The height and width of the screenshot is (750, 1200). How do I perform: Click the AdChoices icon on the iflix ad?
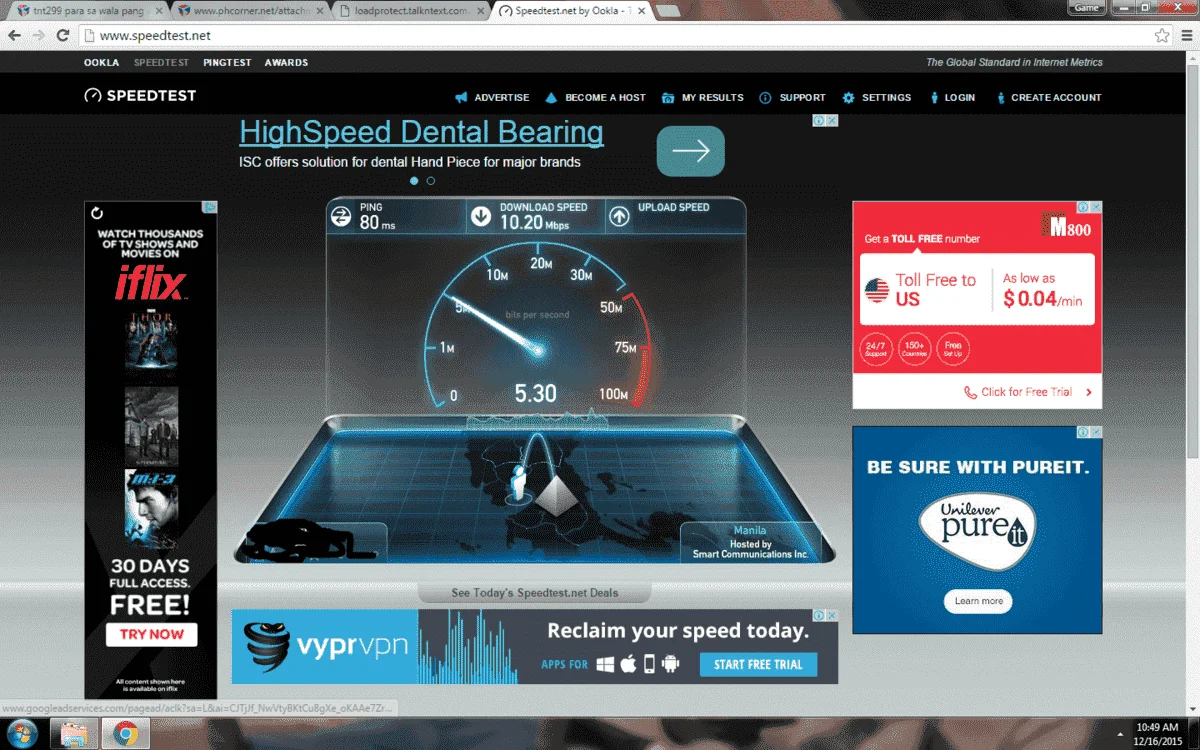[x=210, y=207]
